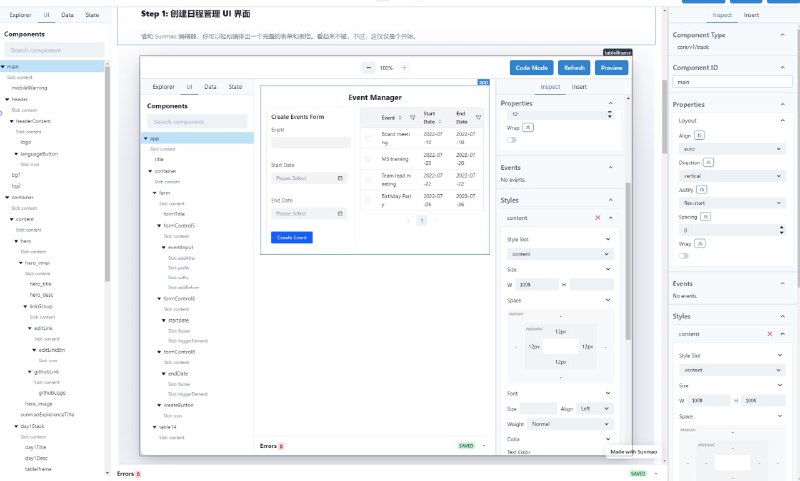The height and width of the screenshot is (481, 800).
Task: Collapse the header node in the component tree
Action: [x=6, y=99]
